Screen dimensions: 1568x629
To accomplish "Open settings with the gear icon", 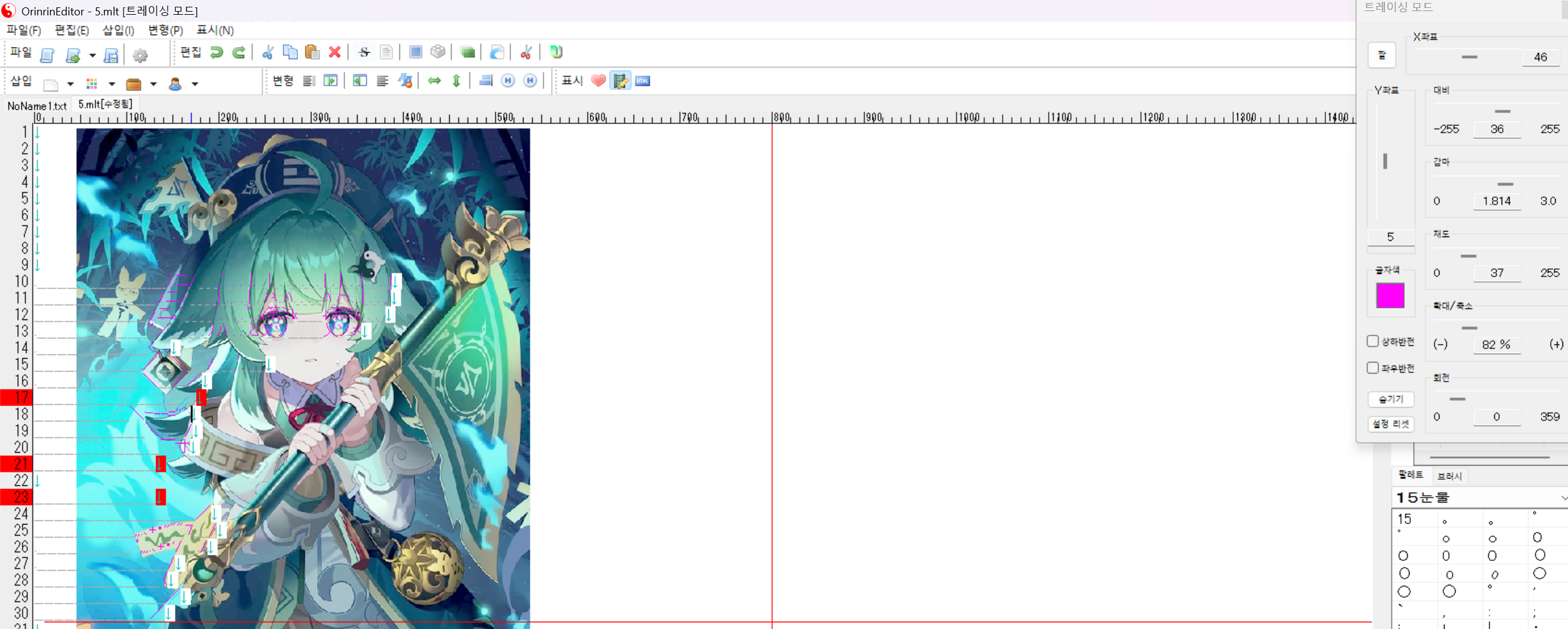I will click(x=140, y=56).
